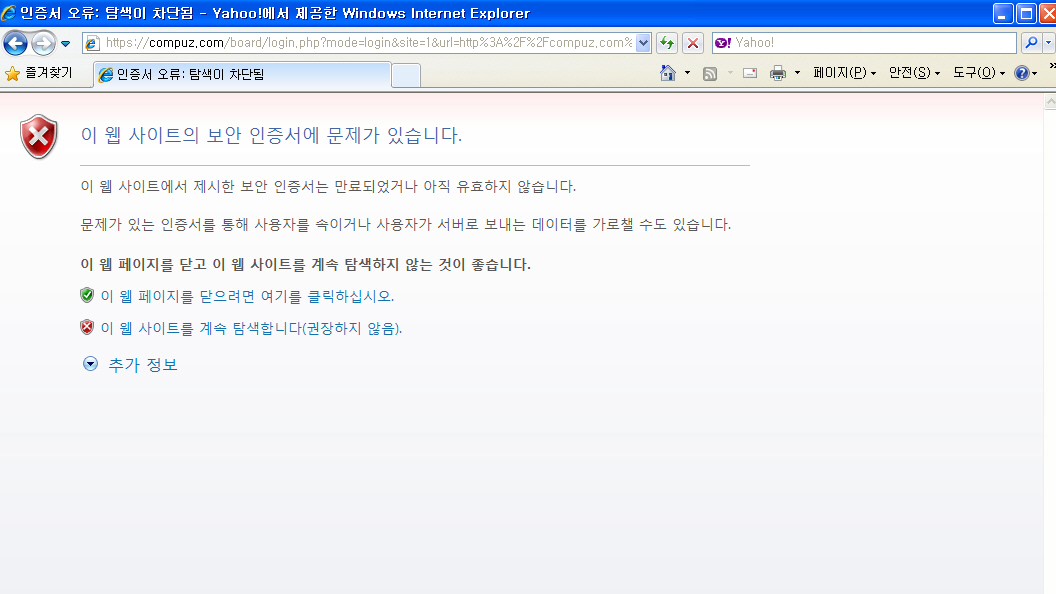Open the Help dropdown arrow
This screenshot has width=1056, height=594.
1034,73
